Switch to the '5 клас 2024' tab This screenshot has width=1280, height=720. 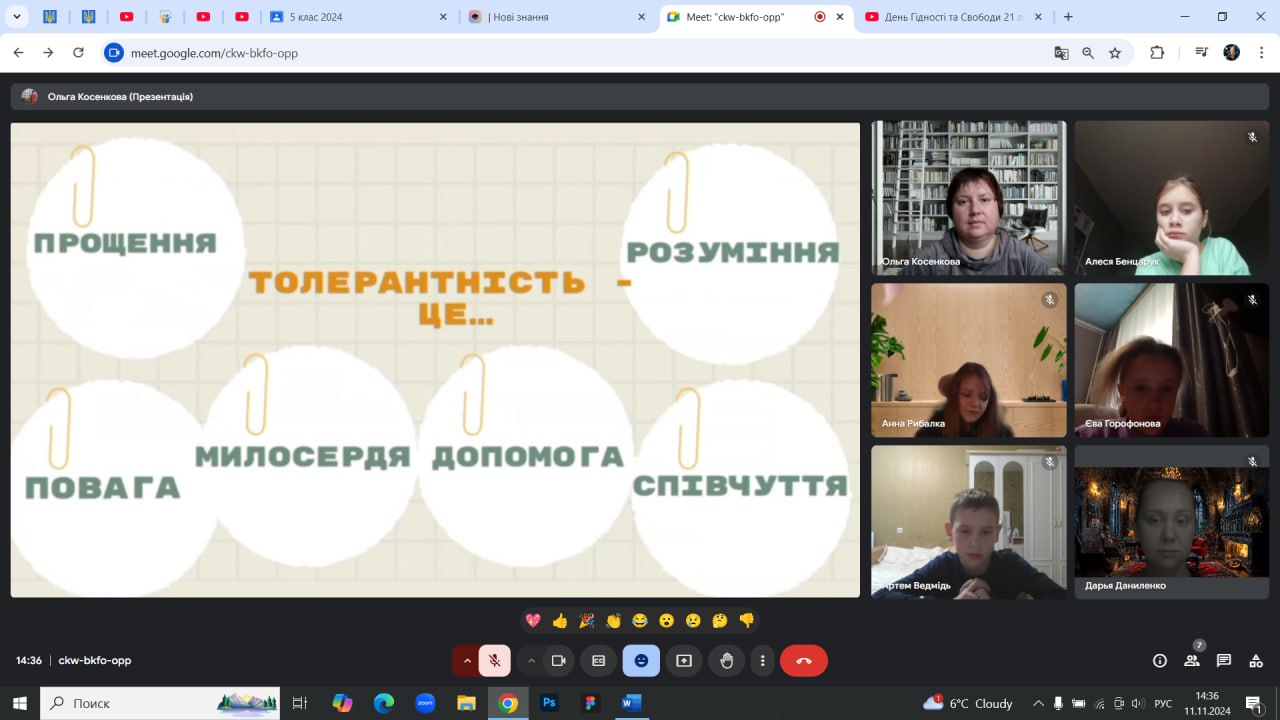pyautogui.click(x=355, y=17)
